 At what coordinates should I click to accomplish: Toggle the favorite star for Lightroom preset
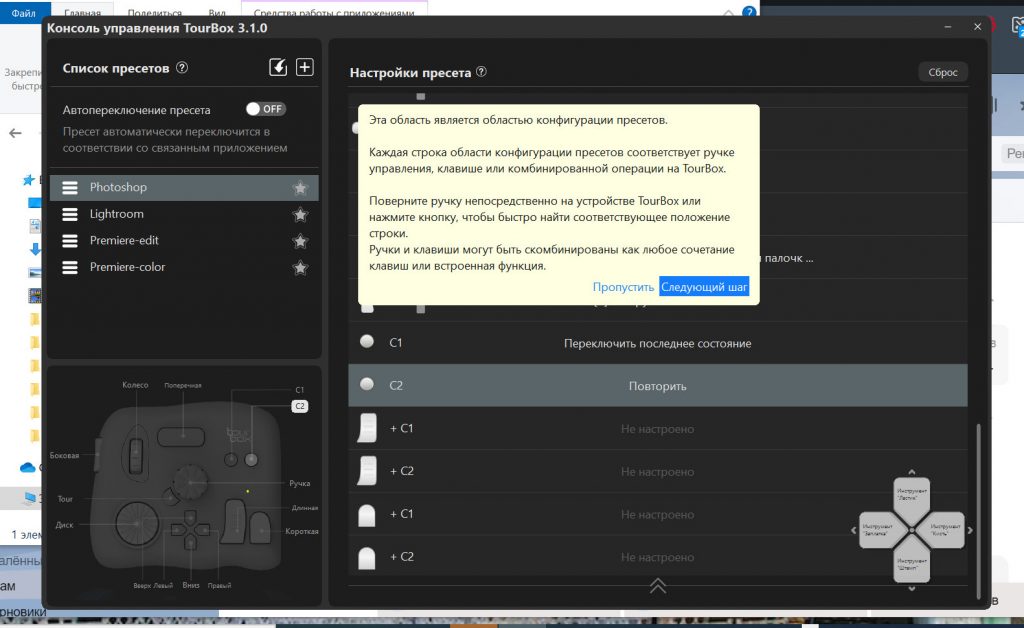[x=299, y=214]
